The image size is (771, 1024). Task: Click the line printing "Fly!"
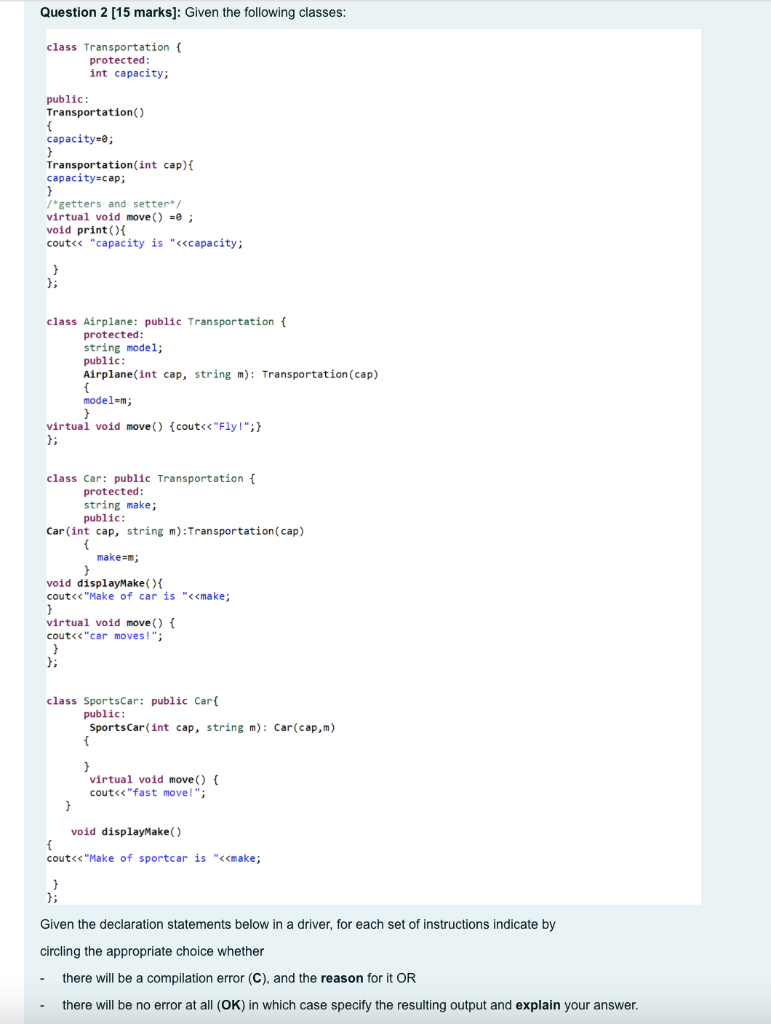154,426
